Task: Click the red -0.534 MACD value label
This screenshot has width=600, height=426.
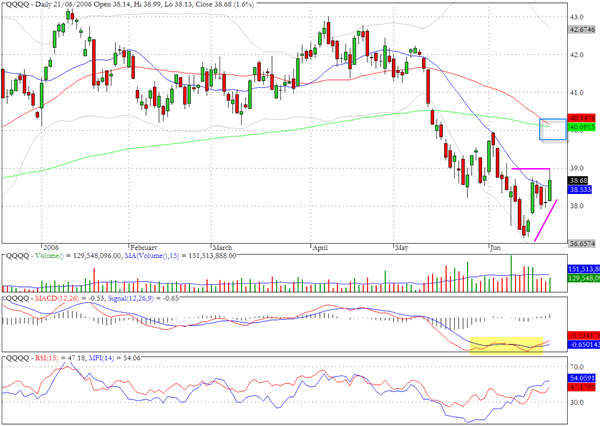Action: [583, 336]
